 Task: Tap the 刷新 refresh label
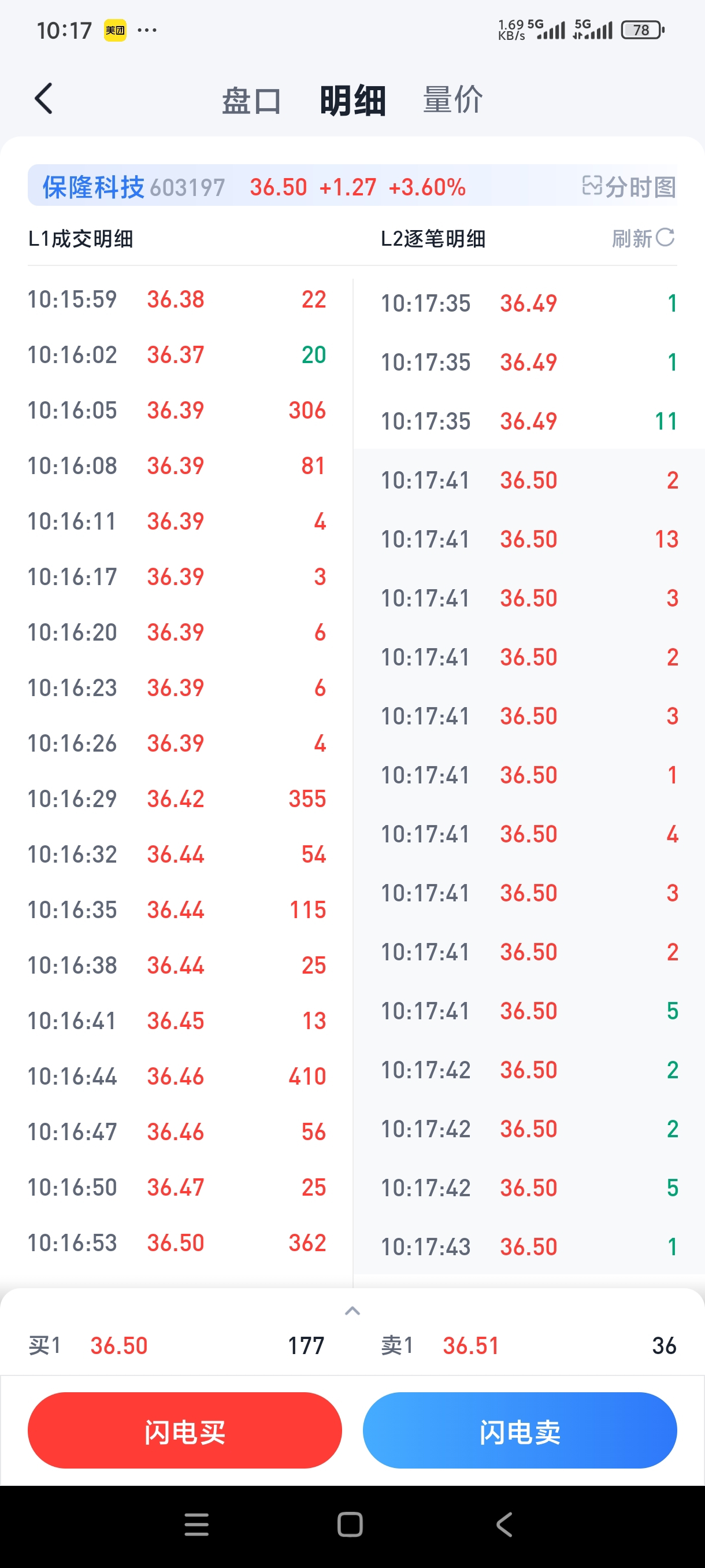pyautogui.click(x=632, y=239)
